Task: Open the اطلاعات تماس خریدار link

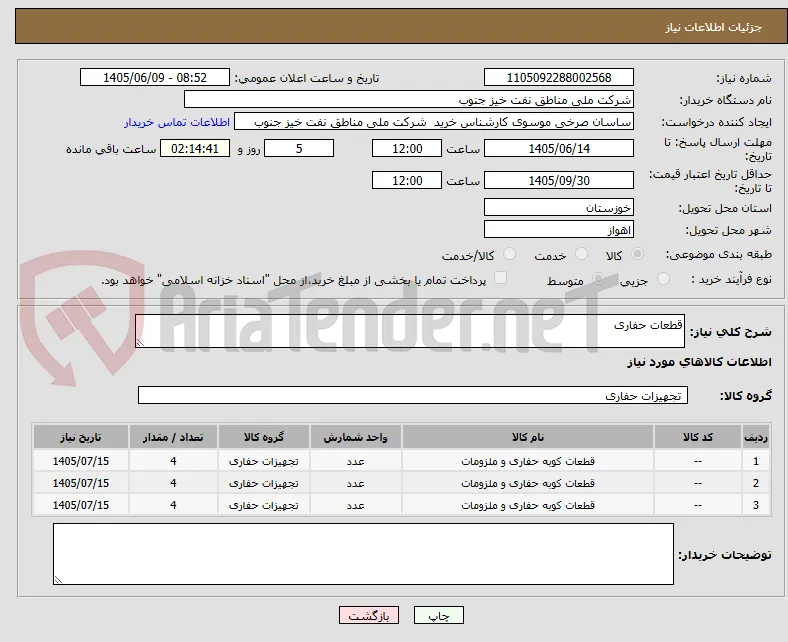Action: point(177,122)
